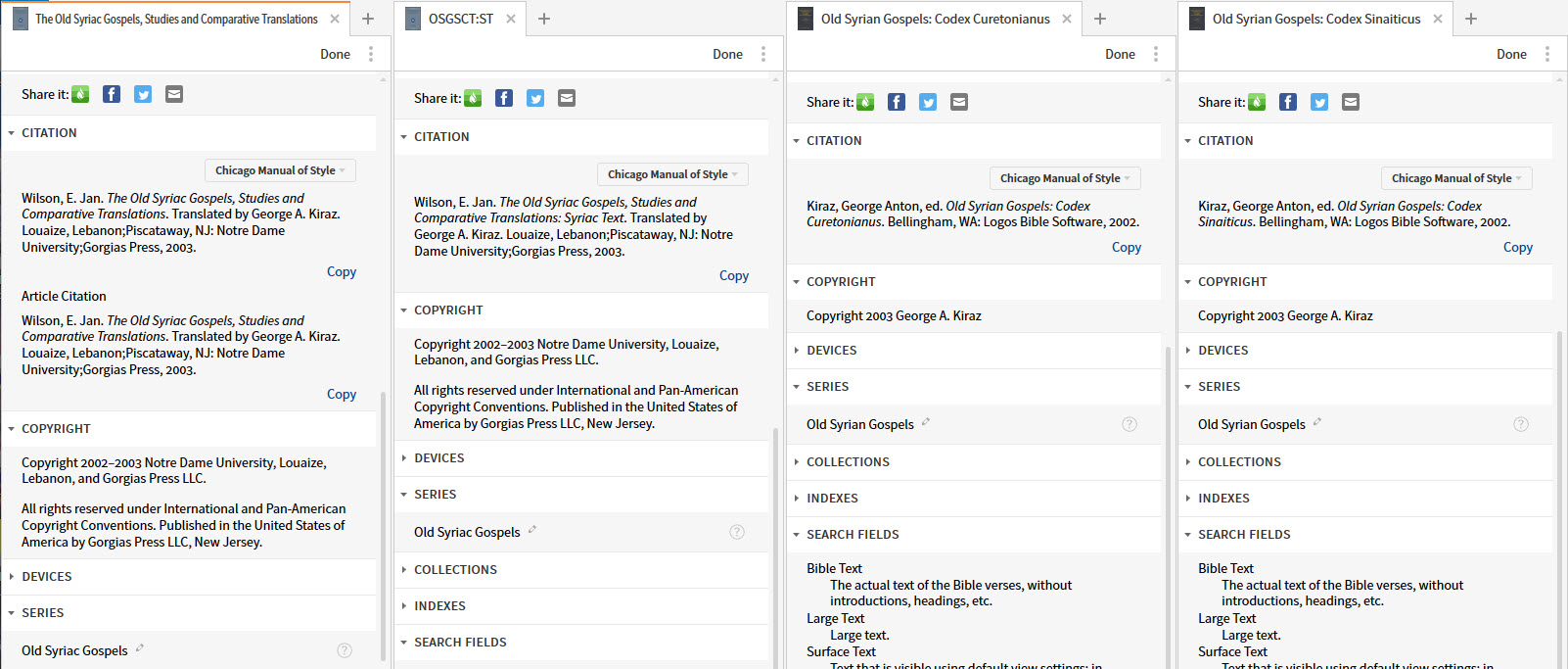Share on Twitter in OSGSCT:ST panel
1568x669 pixels.
point(535,98)
